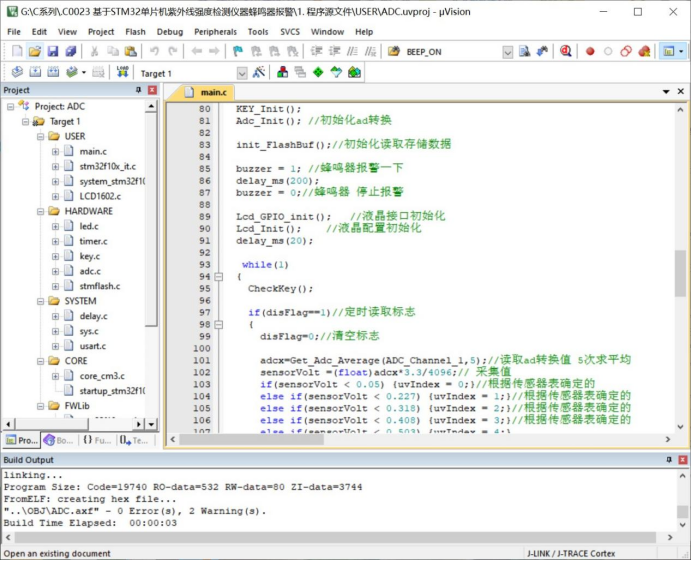This screenshot has height=561, width=692.
Task: Switch to the Books tab
Action: [x=59, y=440]
